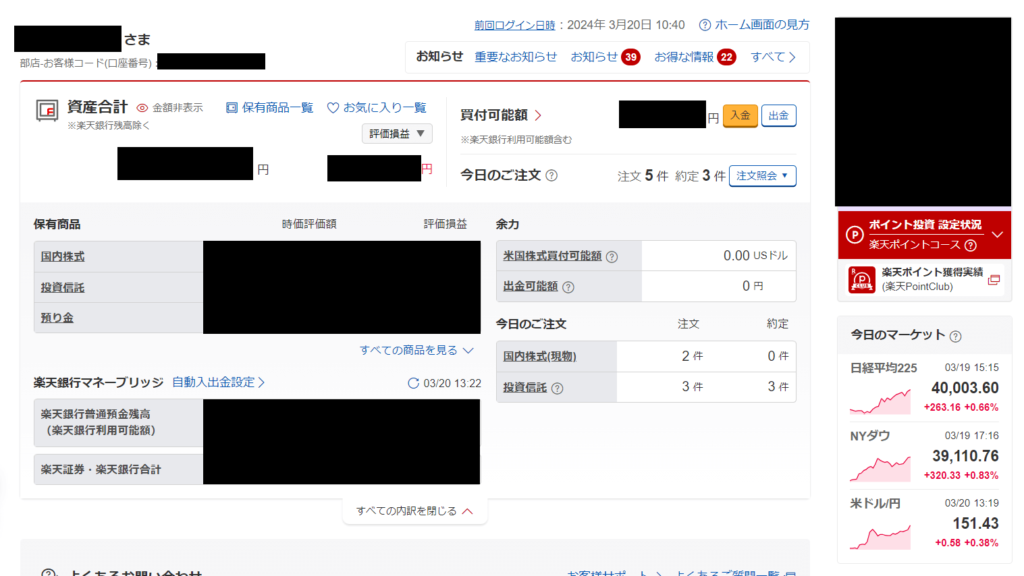Expand the ポイント投資 設定状況 chevron
1024x576 pixels.
[997, 234]
